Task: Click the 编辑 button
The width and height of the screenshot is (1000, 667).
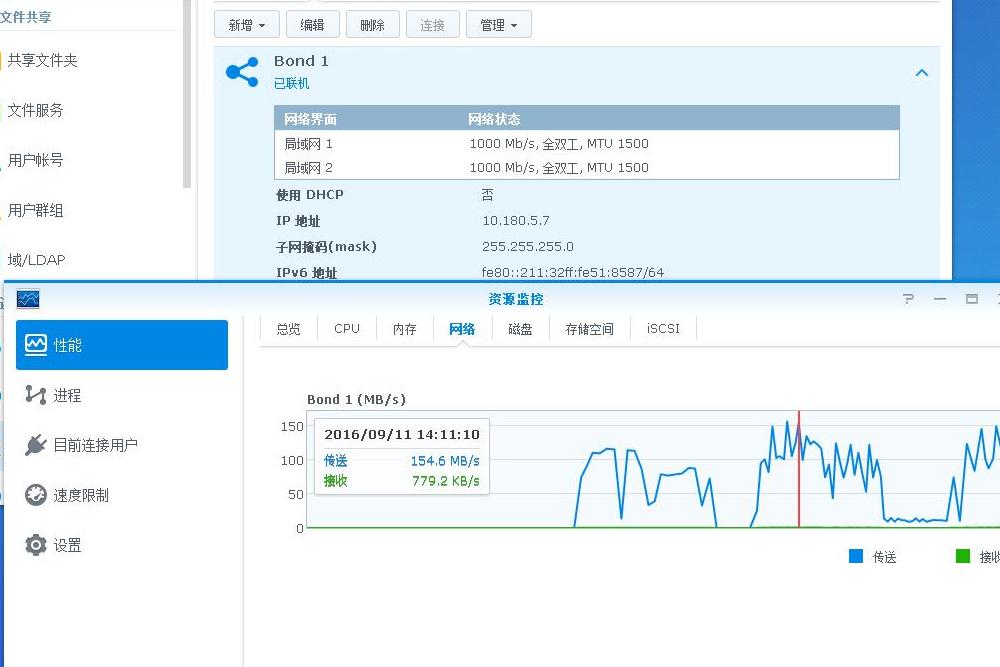Action: [x=312, y=24]
